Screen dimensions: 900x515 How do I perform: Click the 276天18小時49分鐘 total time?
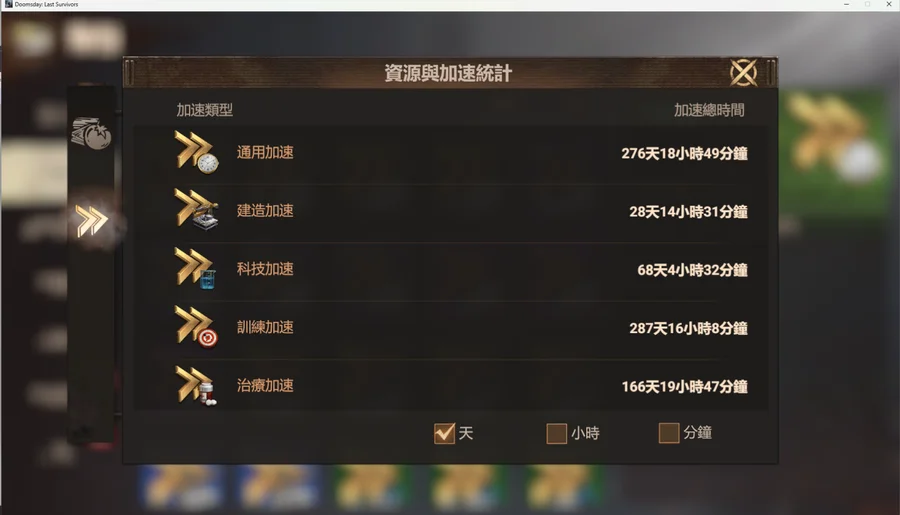(684, 153)
